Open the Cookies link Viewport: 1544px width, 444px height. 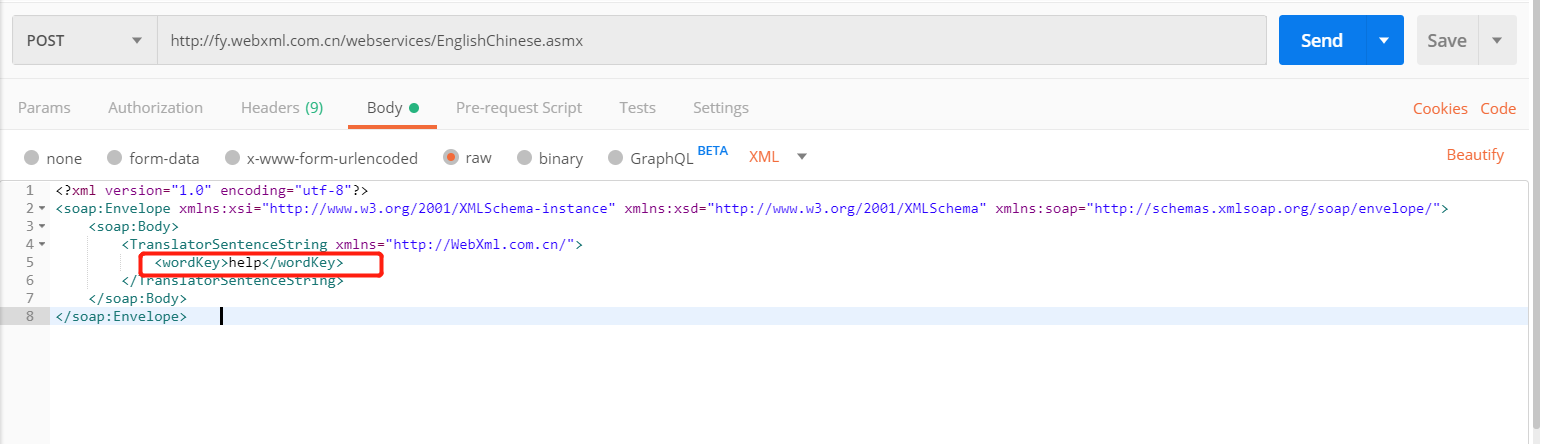(1440, 109)
